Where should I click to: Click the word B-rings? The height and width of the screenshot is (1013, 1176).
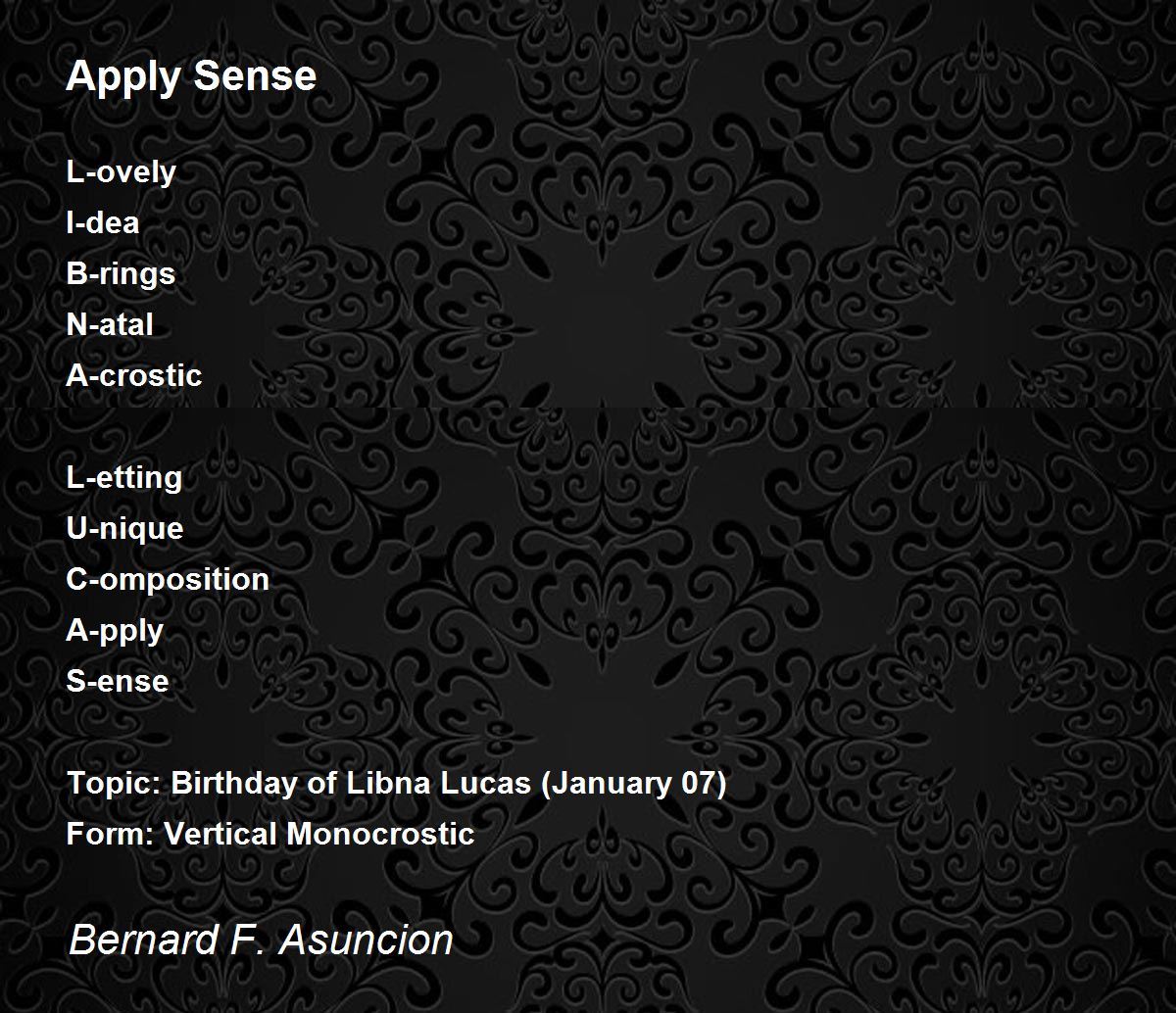(x=121, y=274)
